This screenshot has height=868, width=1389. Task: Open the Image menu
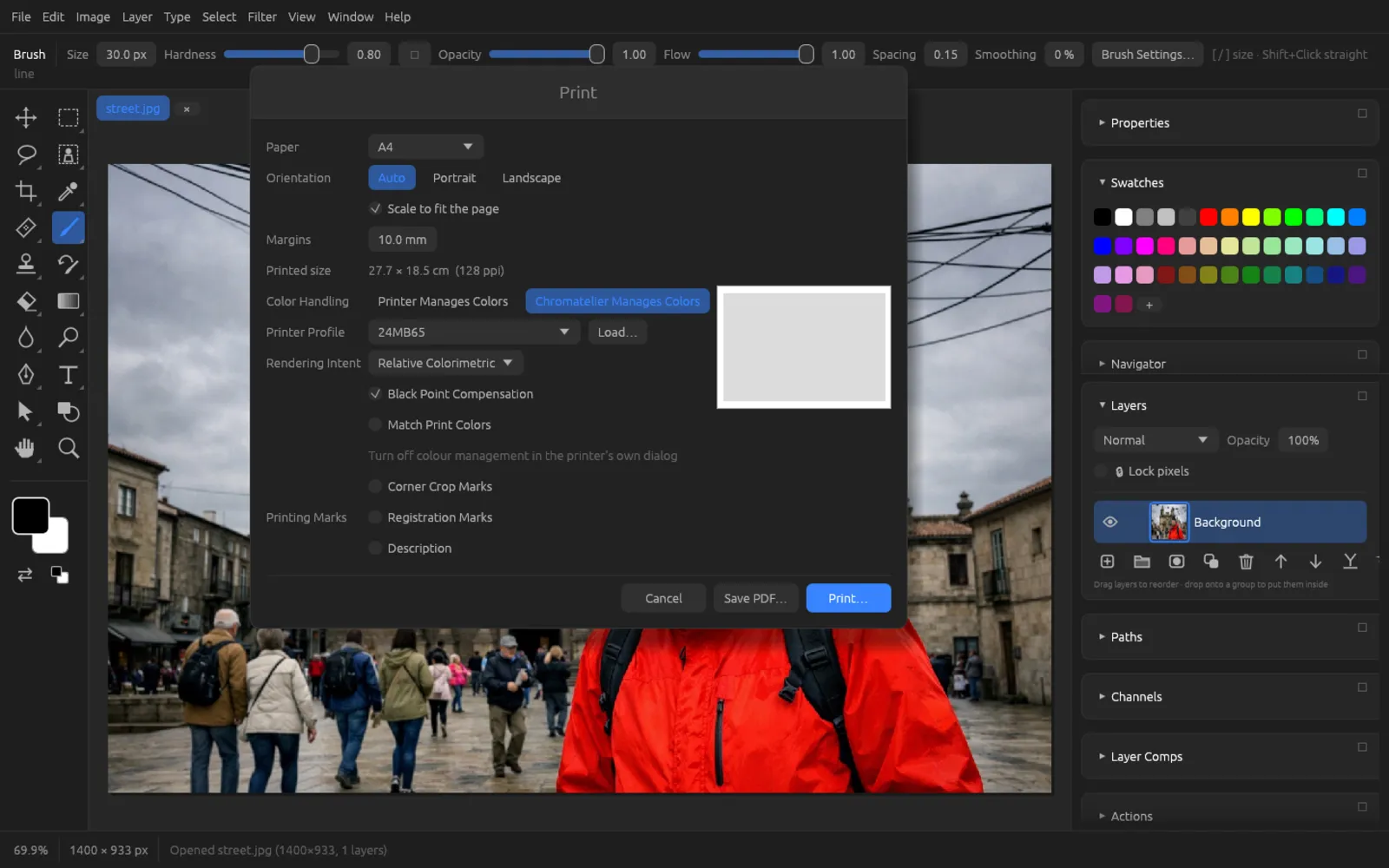point(93,16)
